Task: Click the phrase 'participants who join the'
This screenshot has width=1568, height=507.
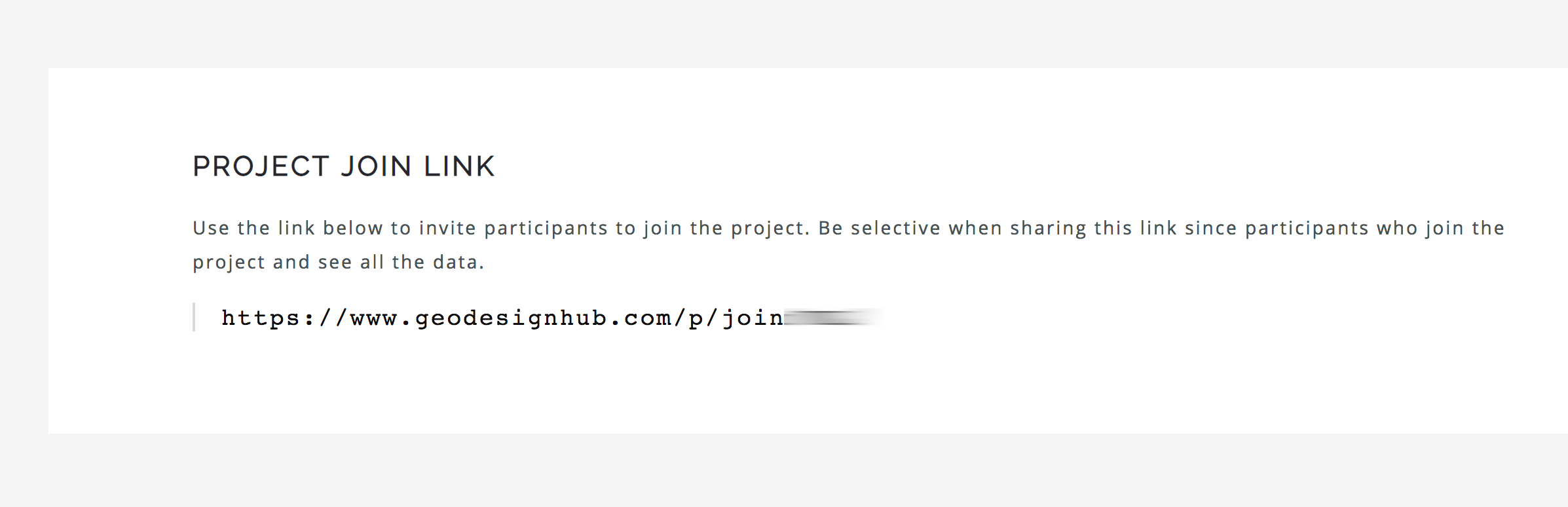Action: (x=1375, y=228)
